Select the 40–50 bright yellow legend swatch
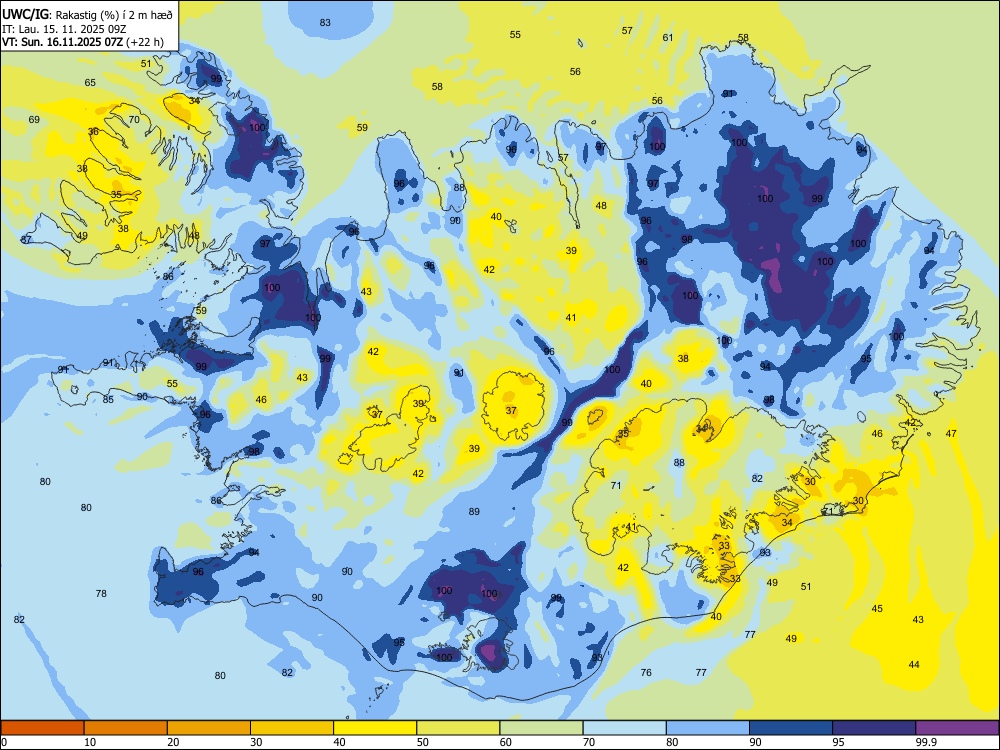 375,728
